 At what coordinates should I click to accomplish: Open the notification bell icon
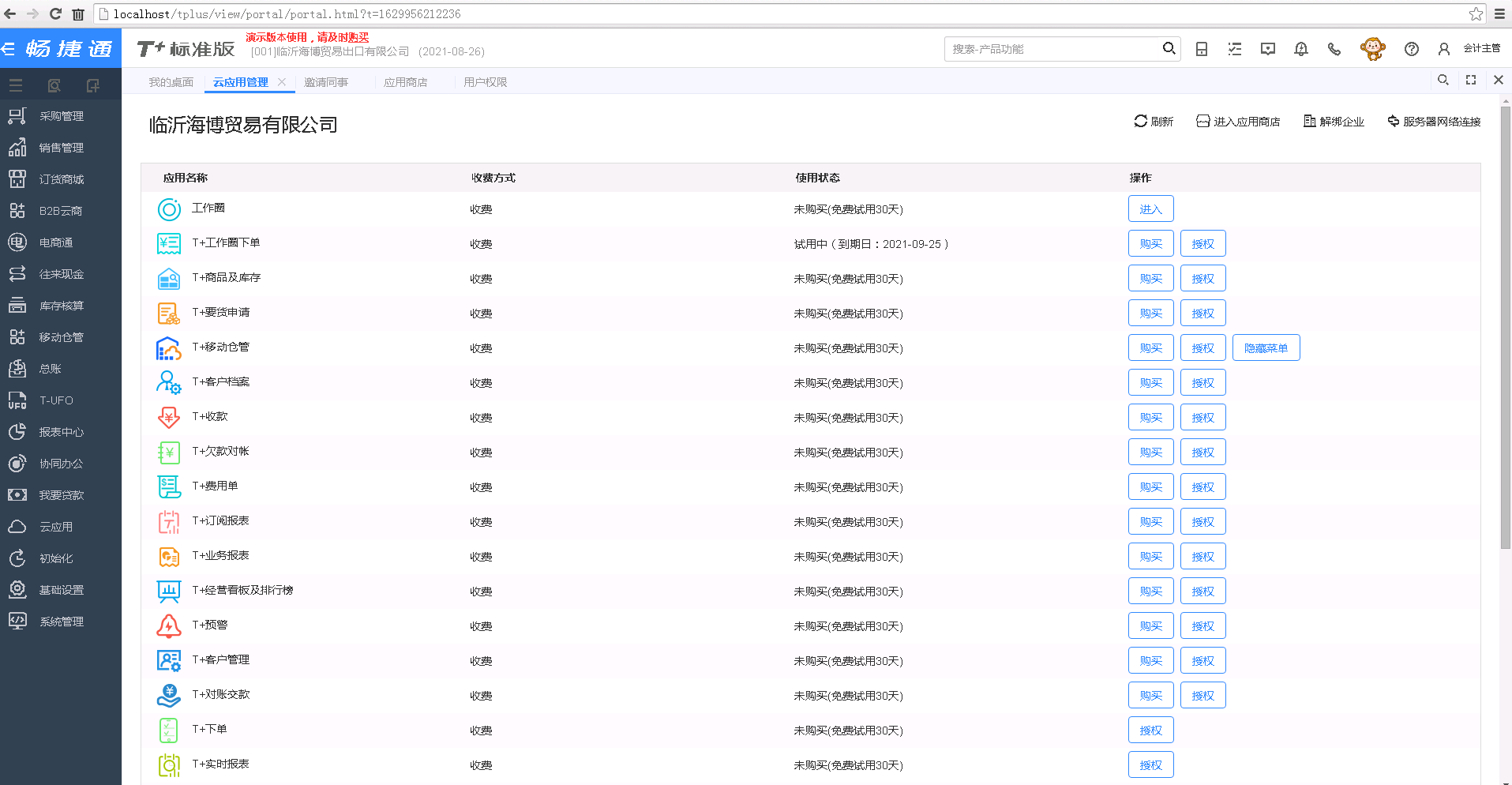pos(1301,49)
